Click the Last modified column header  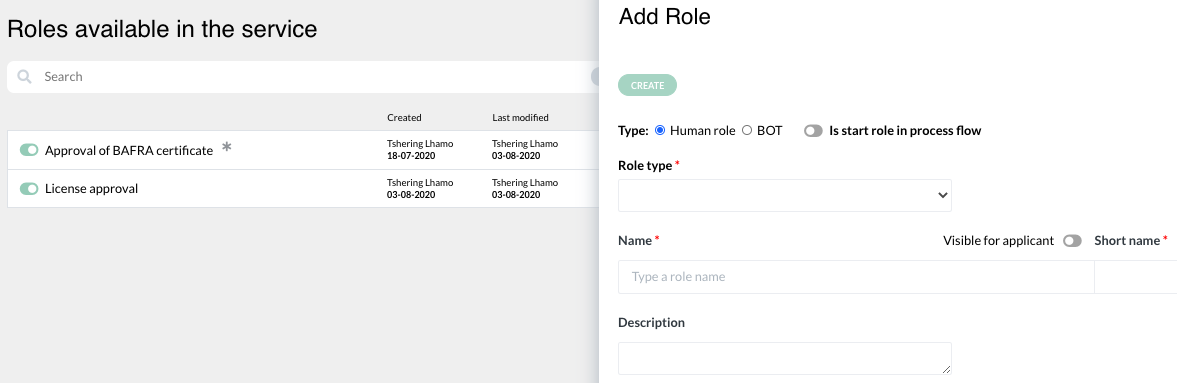(x=520, y=118)
